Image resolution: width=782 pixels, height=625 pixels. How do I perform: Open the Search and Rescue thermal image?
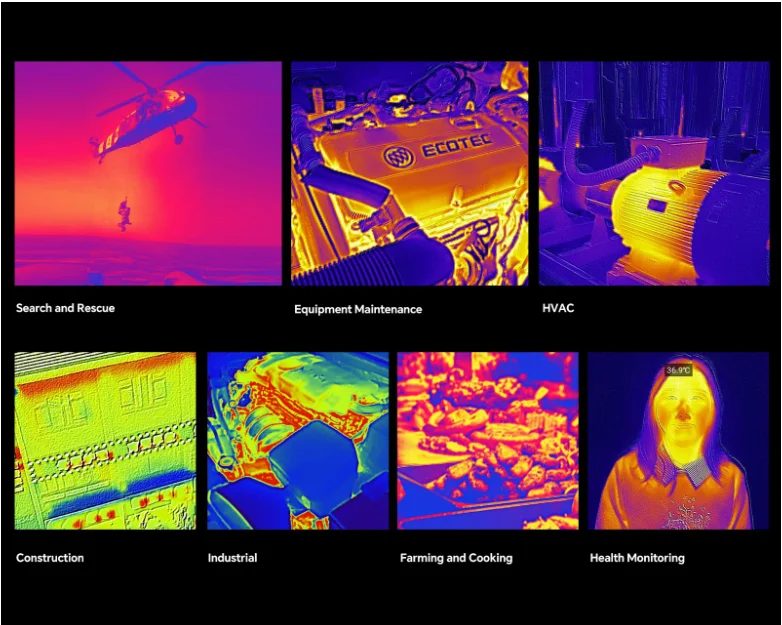tap(148, 174)
